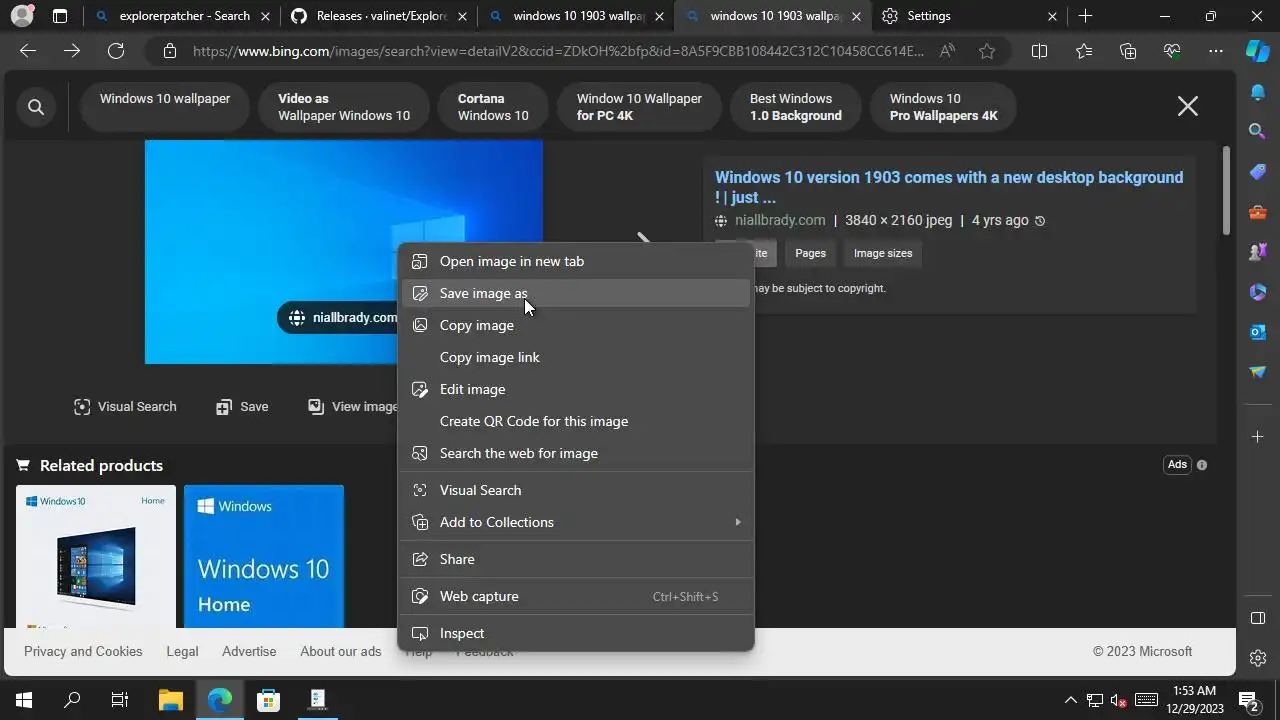Screen dimensions: 1280x720
Task: Open sidebar Search magnifier
Action: click(1258, 131)
